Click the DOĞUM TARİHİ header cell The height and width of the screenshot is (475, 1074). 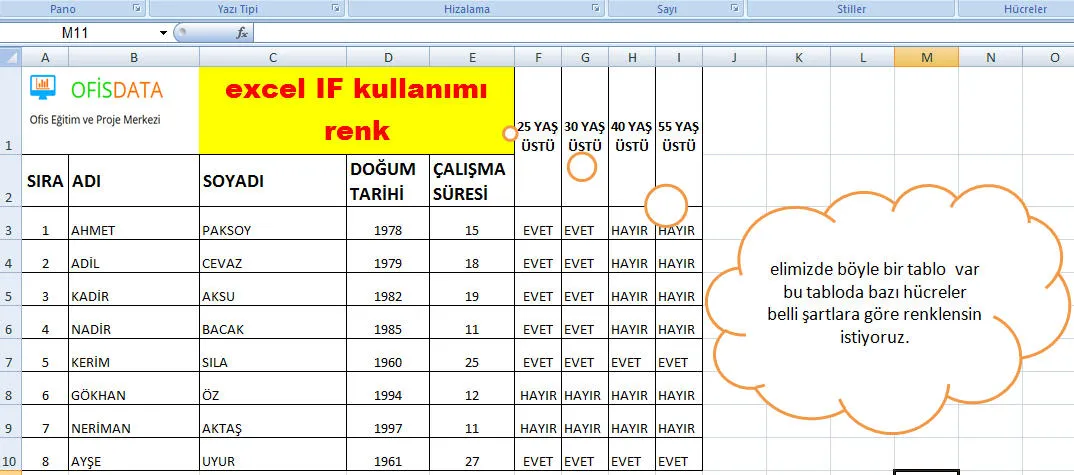coord(388,181)
